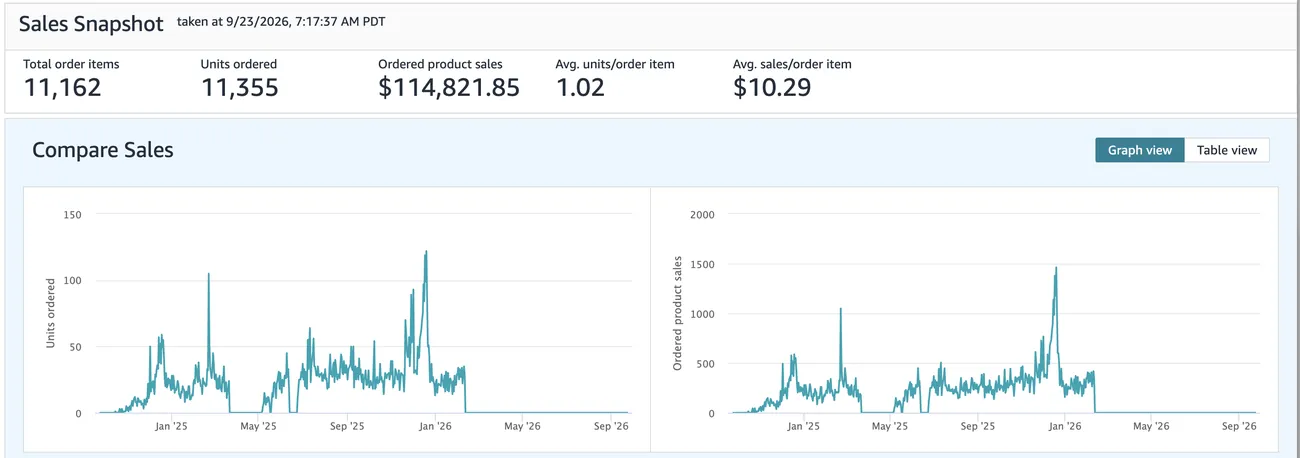Click the 2000 y-axis label on sales chart
The height and width of the screenshot is (458, 1300).
(703, 215)
